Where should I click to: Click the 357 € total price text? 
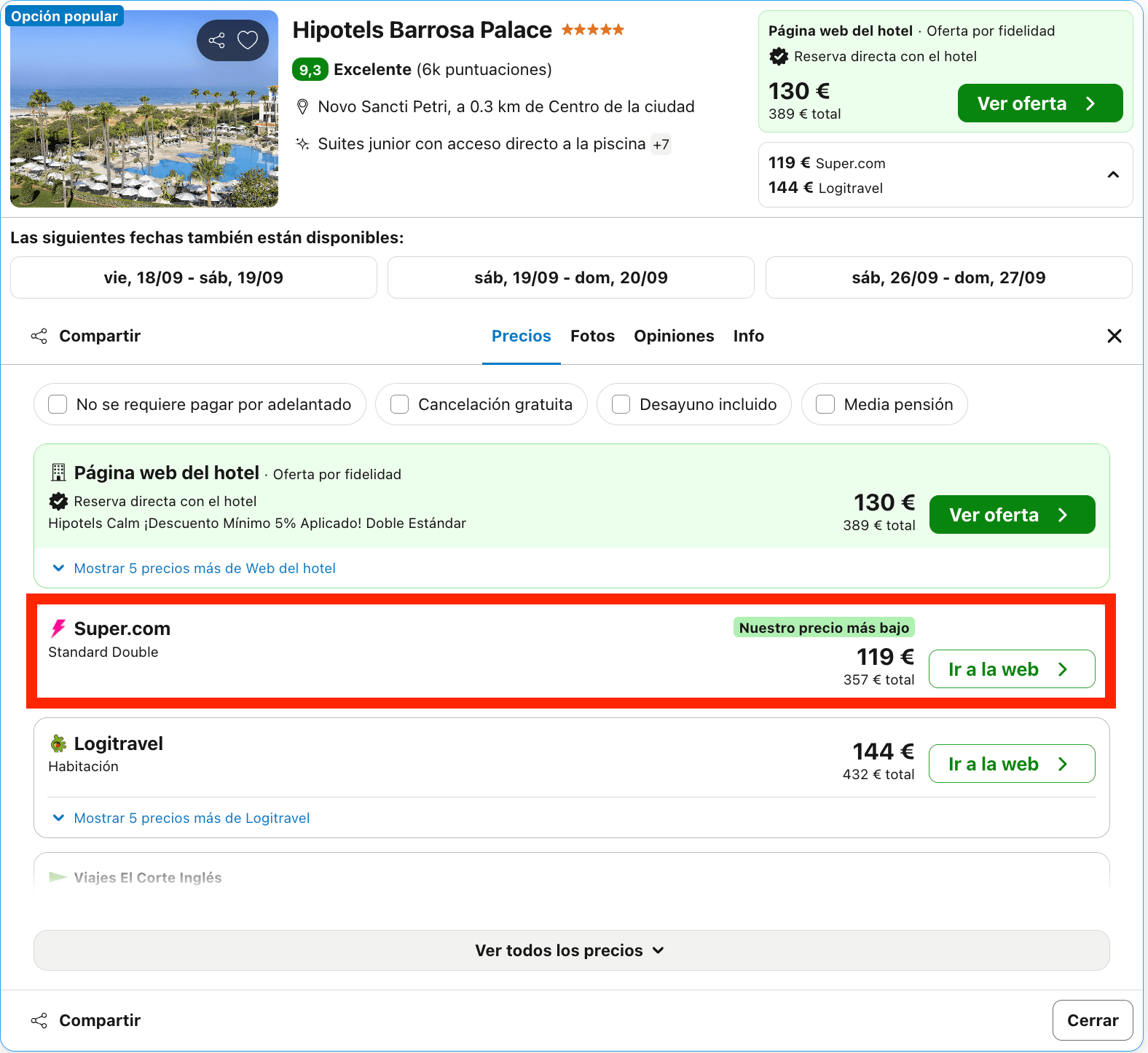pos(878,679)
